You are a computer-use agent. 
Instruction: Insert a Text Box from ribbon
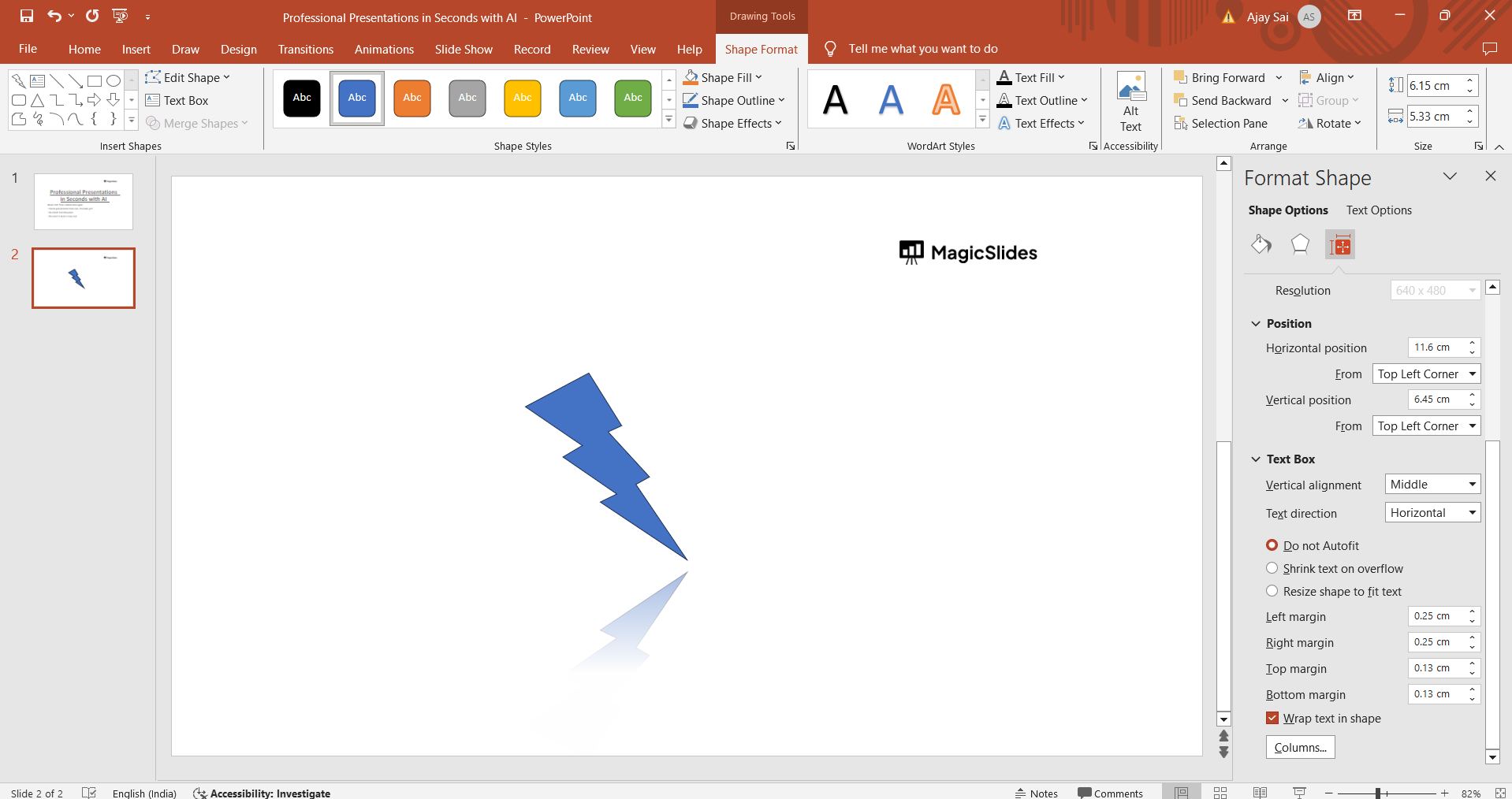tap(177, 100)
